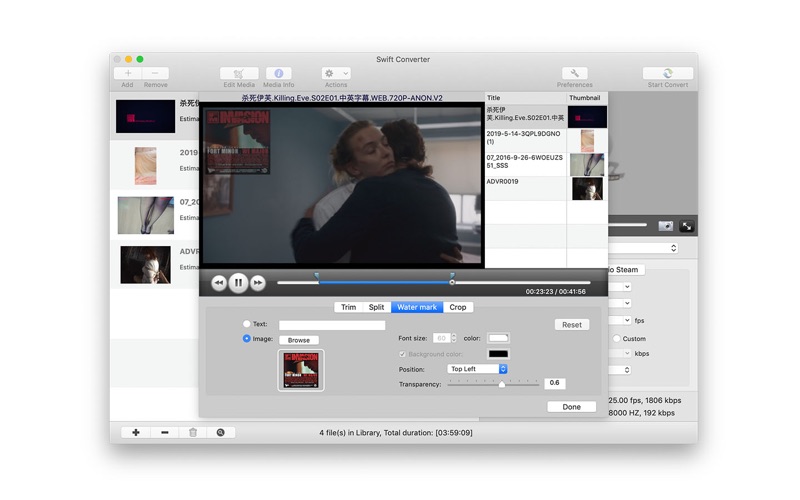
Task: Open the Position dropdown showing Top Left
Action: point(477,369)
